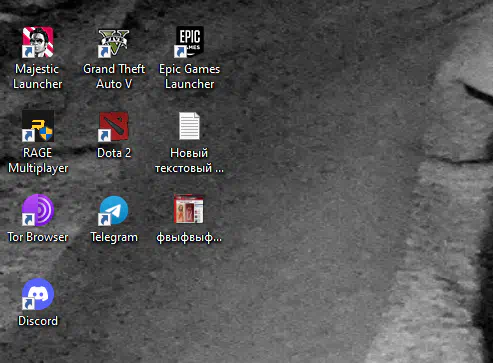Click the Tor Browser shortcut icon
Screen dimensions: 493x363
pyautogui.click(x=38, y=210)
